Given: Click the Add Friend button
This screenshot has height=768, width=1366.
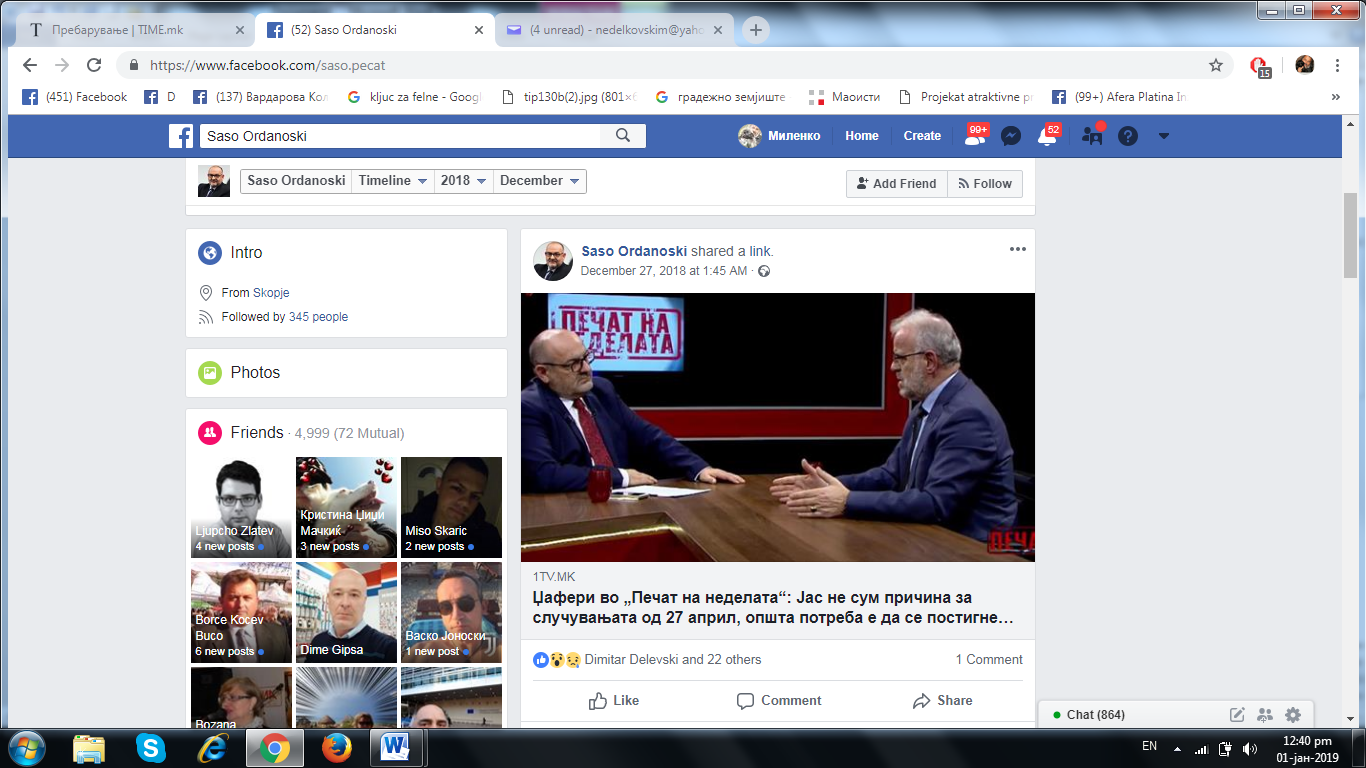Looking at the screenshot, I should click(897, 184).
